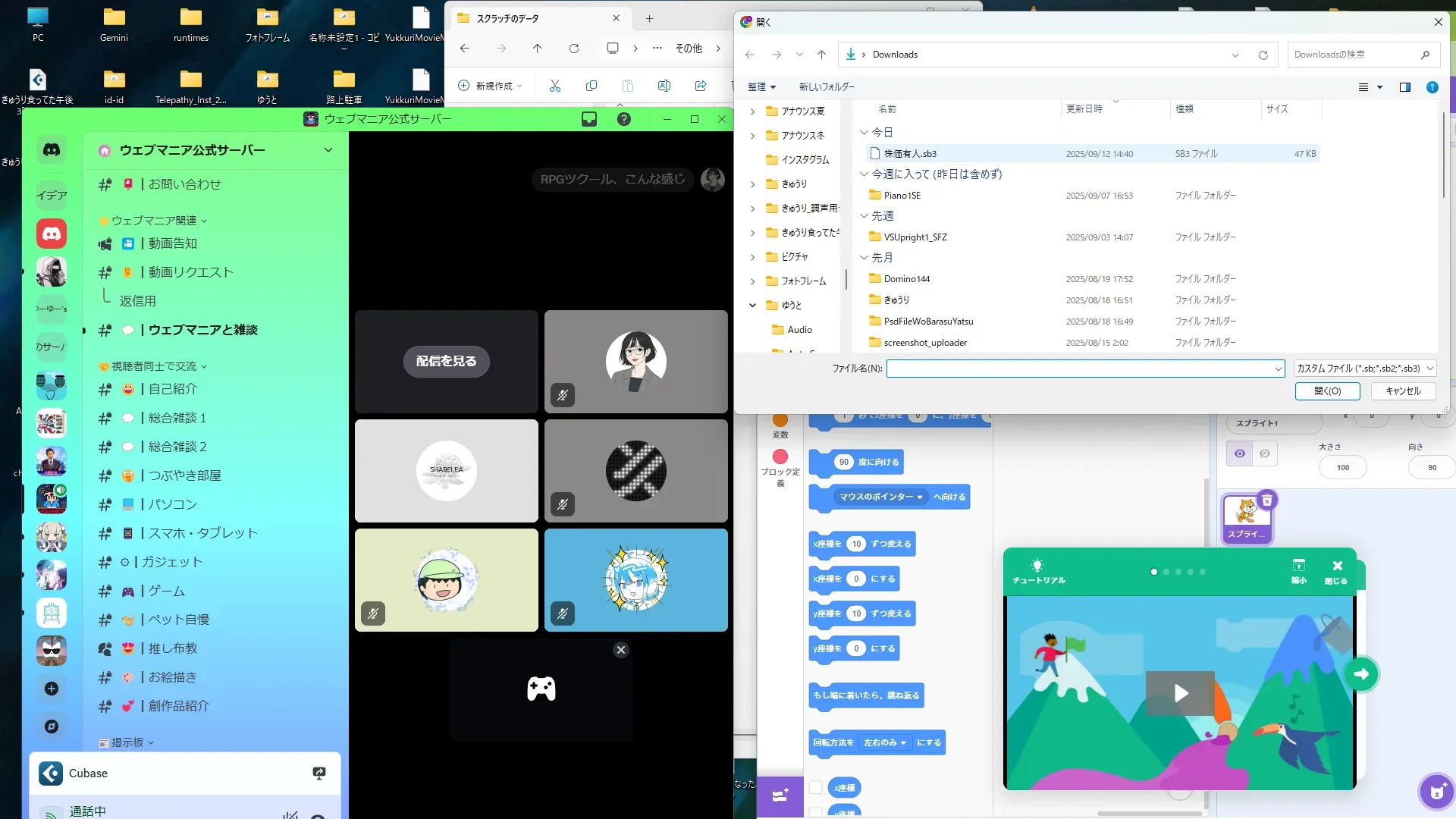
Task: Click the 配信を見る button
Action: pos(446,361)
